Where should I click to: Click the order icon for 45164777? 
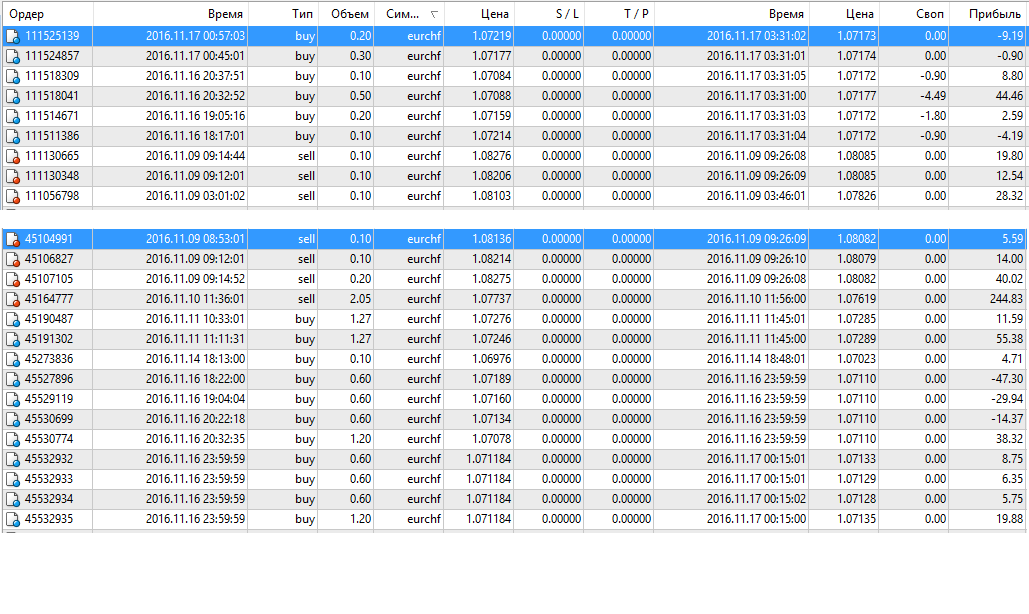click(12, 300)
